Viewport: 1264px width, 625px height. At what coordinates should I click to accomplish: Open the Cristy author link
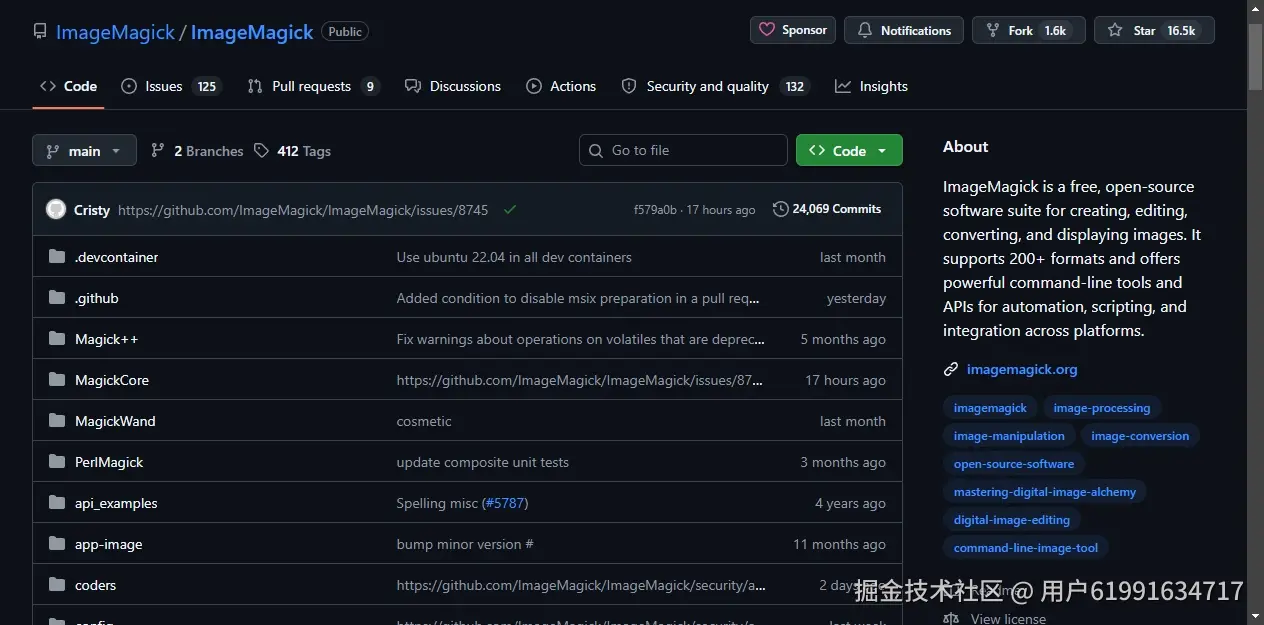coord(92,210)
